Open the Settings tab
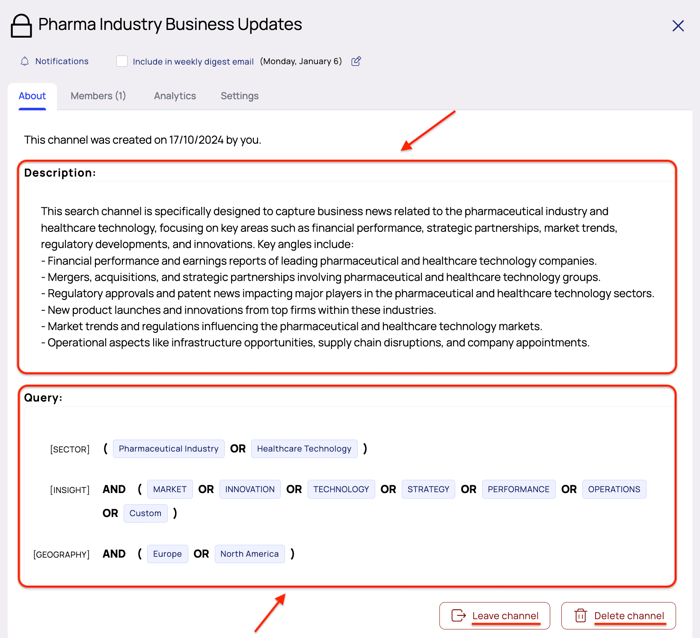The image size is (700, 638). [239, 96]
